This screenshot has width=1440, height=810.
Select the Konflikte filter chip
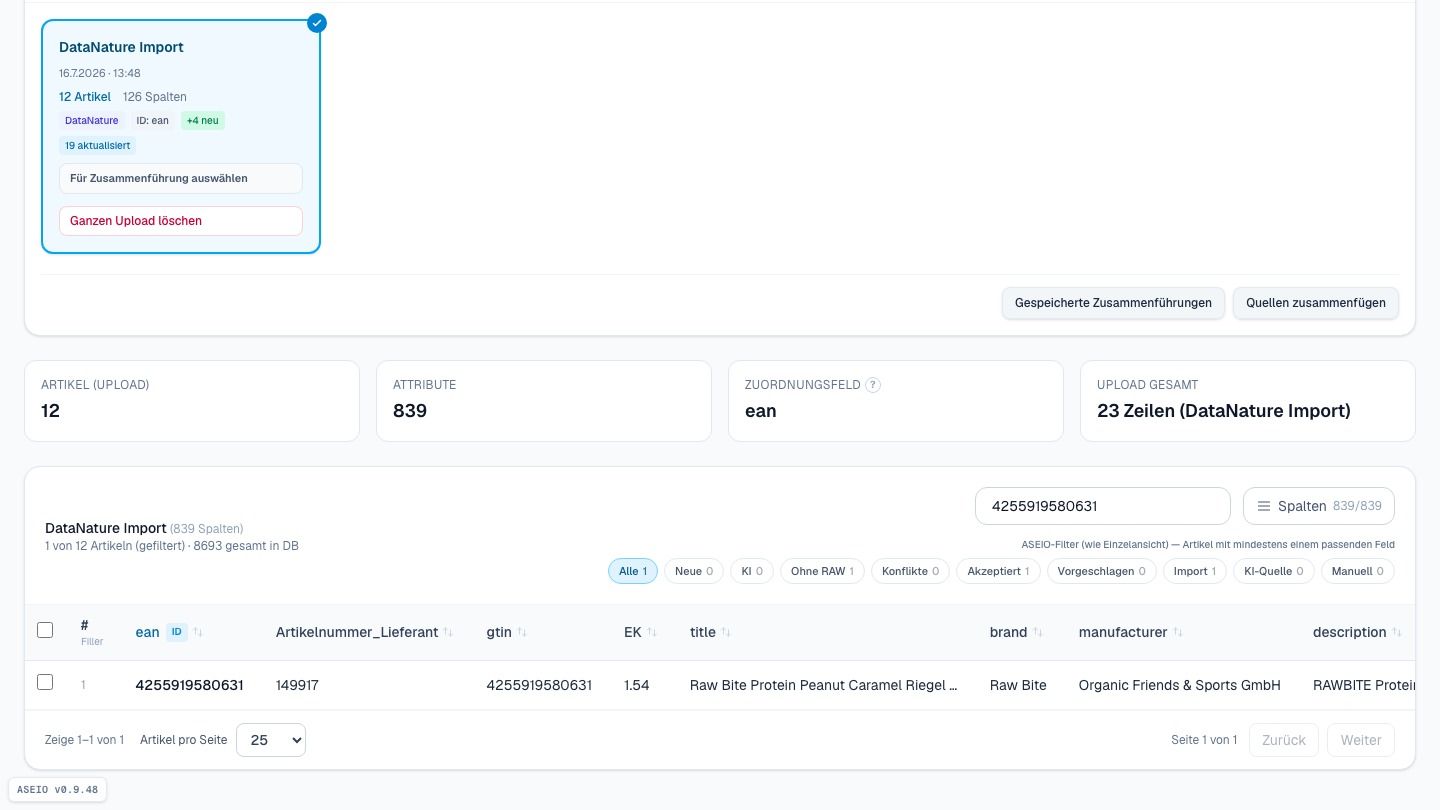point(911,571)
